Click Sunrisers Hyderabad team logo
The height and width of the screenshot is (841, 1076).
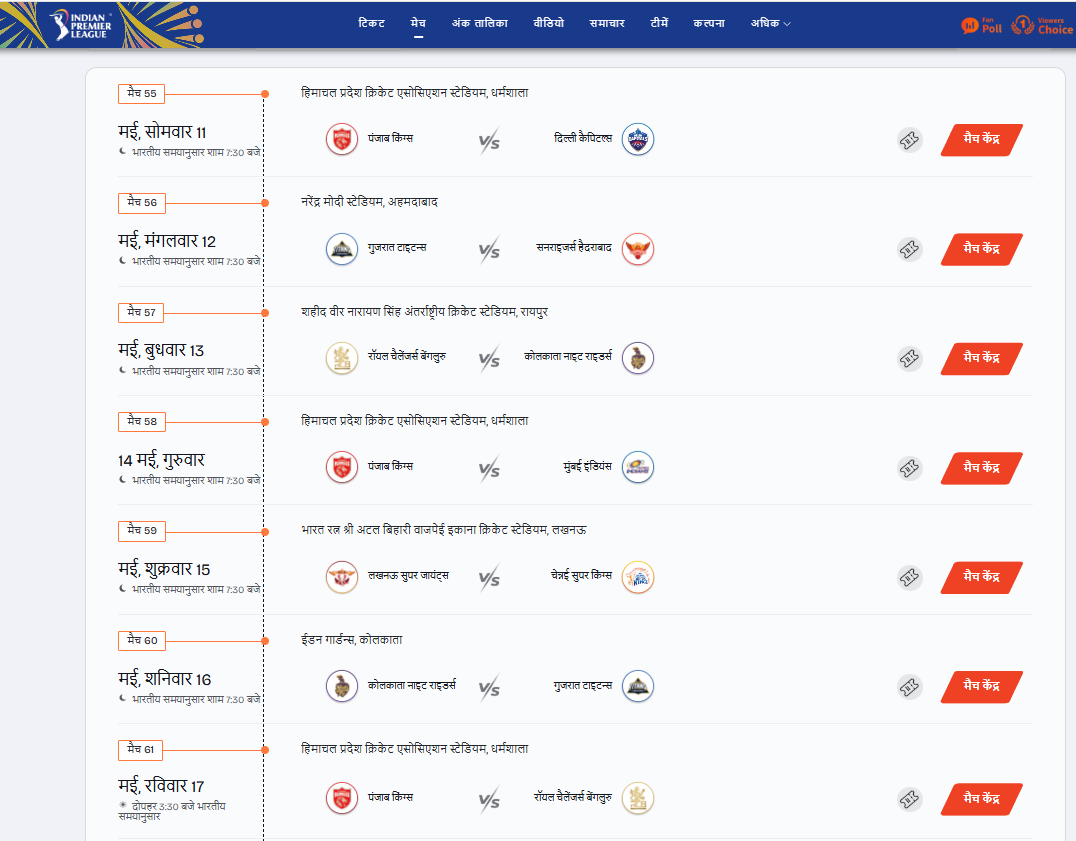[x=638, y=249]
